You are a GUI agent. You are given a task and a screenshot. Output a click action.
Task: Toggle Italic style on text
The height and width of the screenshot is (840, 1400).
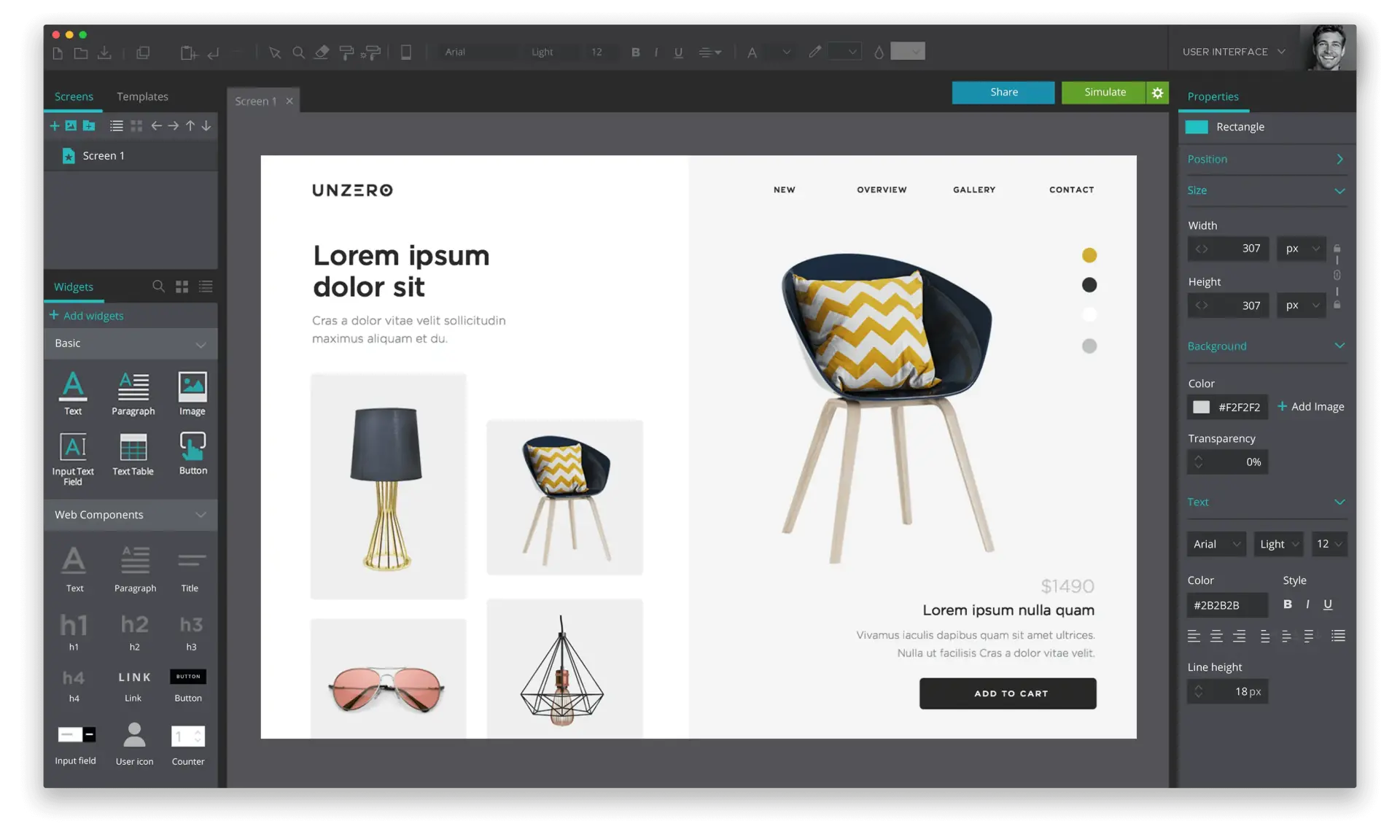coord(1308,604)
